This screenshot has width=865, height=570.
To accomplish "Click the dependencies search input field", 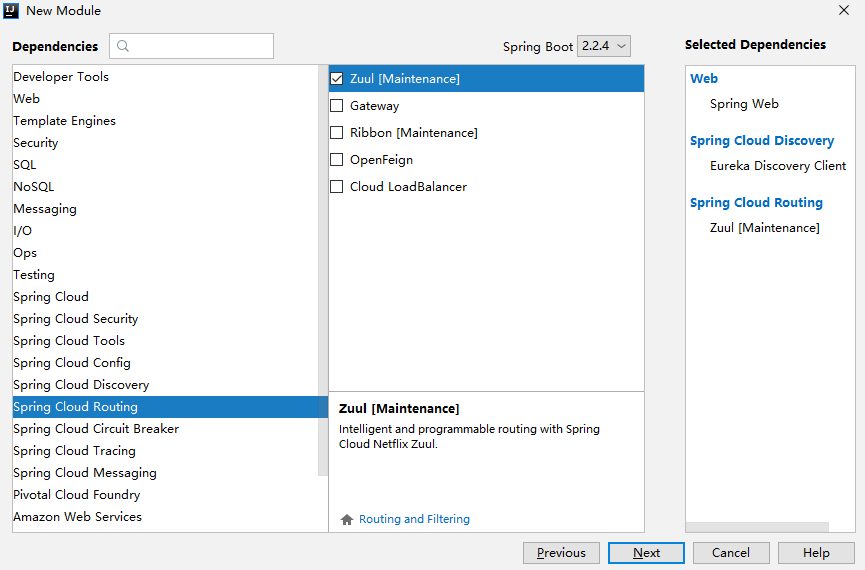I will tap(191, 46).
